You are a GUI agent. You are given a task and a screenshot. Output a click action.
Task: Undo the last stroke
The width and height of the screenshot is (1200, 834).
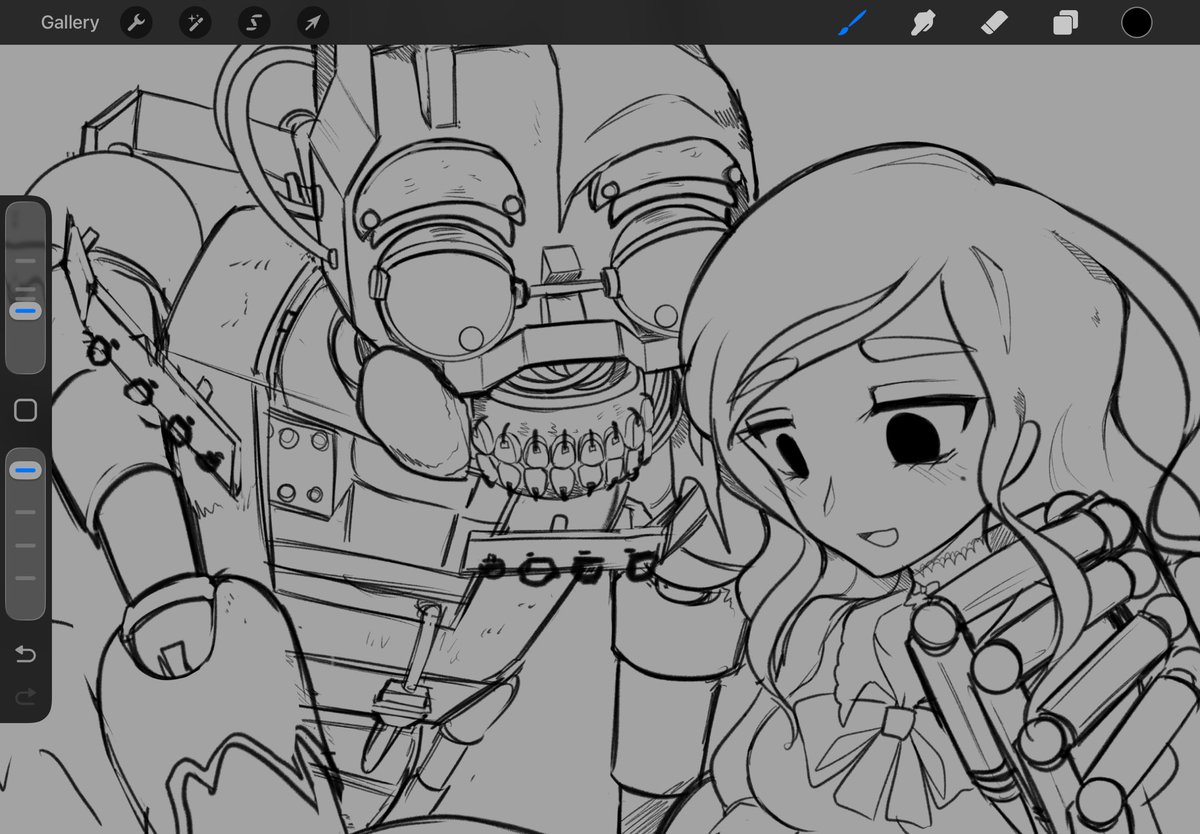25,654
